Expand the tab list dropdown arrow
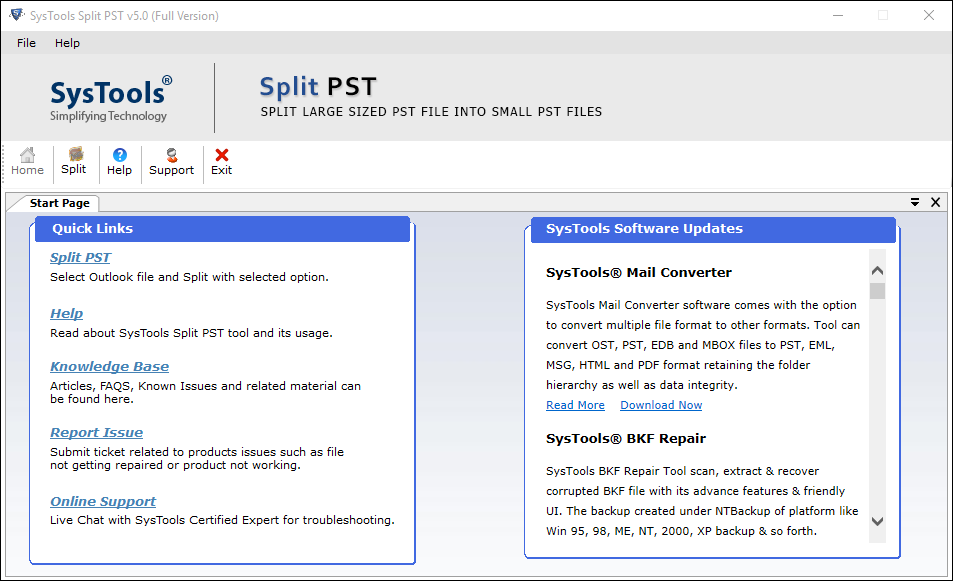 915,202
